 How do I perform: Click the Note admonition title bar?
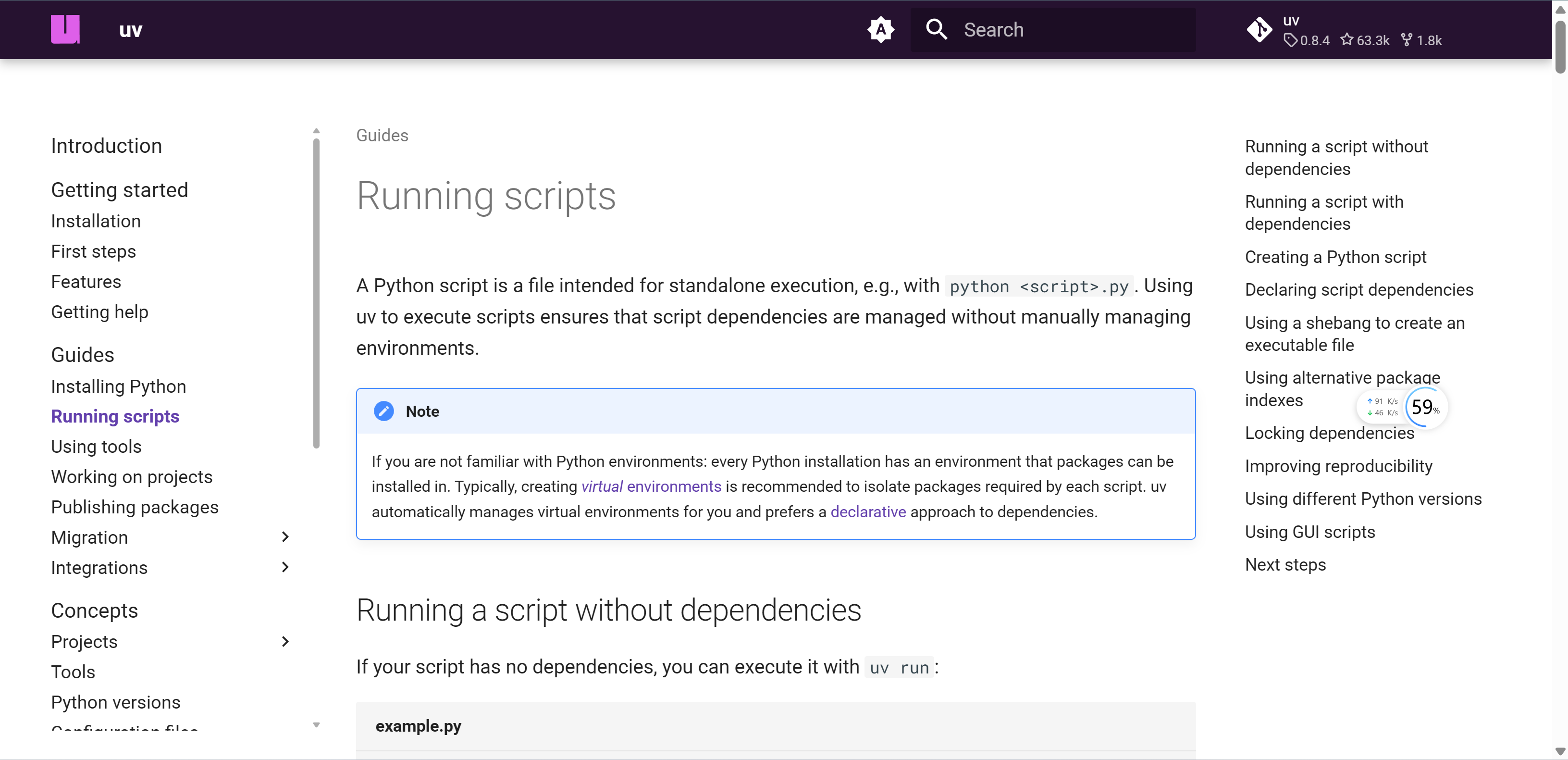(776, 411)
